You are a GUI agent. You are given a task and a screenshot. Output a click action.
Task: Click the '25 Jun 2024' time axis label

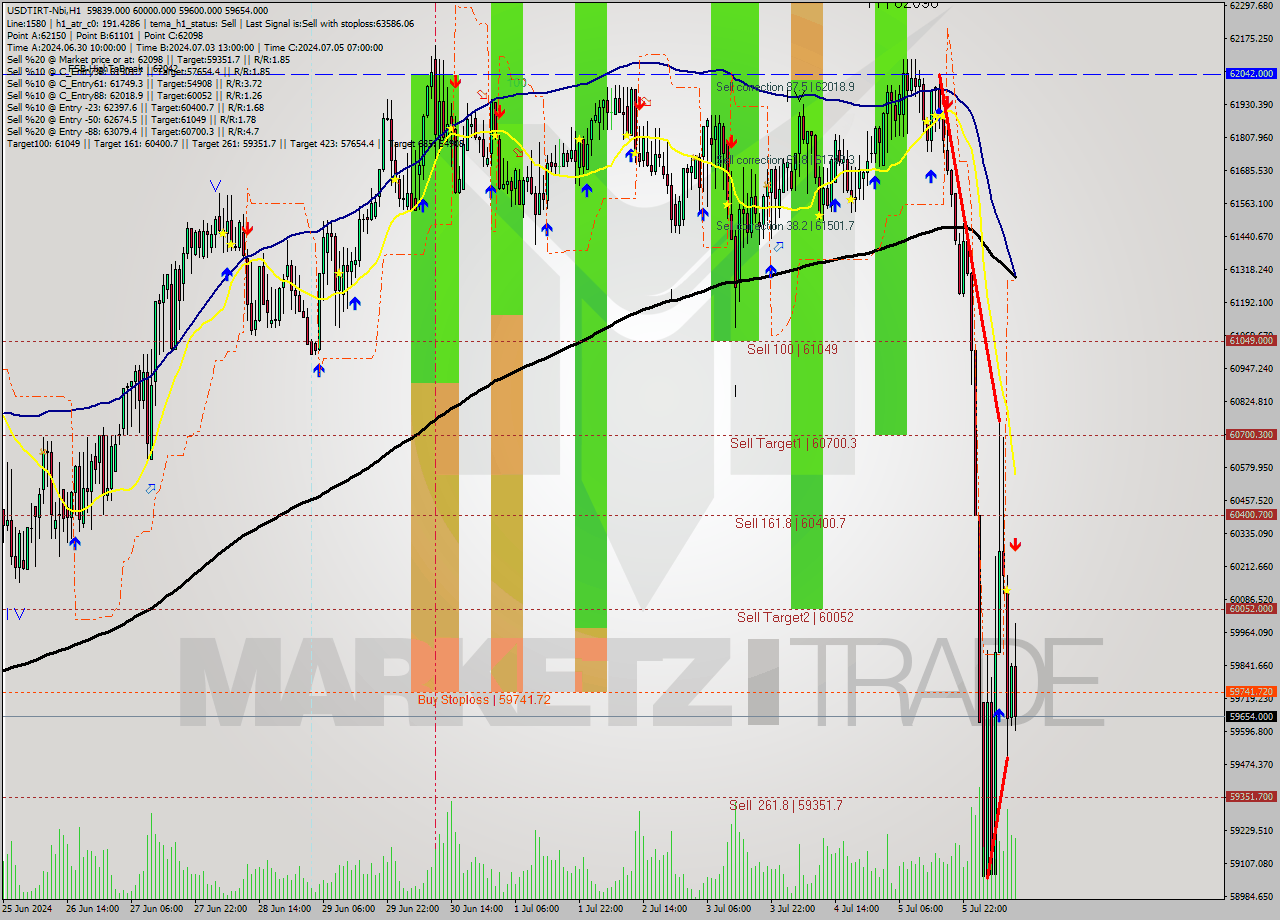click(x=25, y=909)
